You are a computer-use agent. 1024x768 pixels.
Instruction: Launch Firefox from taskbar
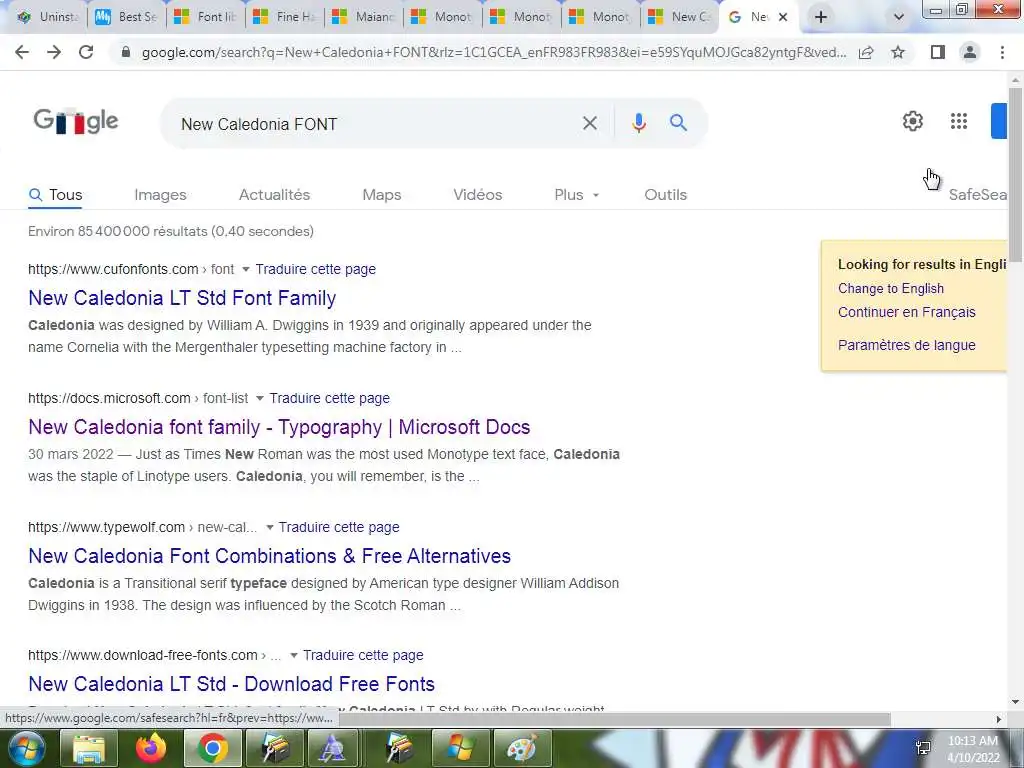tap(150, 748)
